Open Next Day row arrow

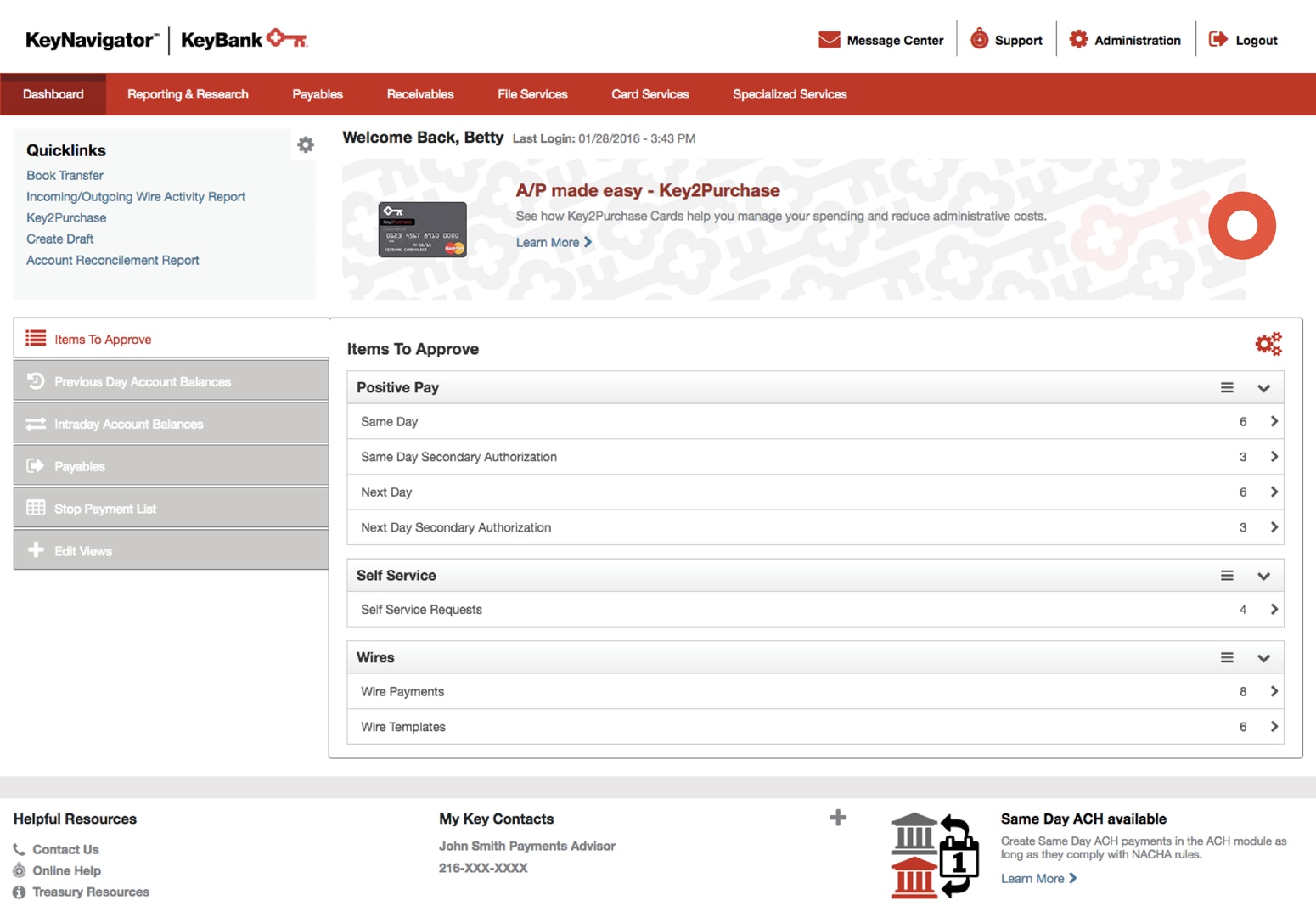point(1274,492)
